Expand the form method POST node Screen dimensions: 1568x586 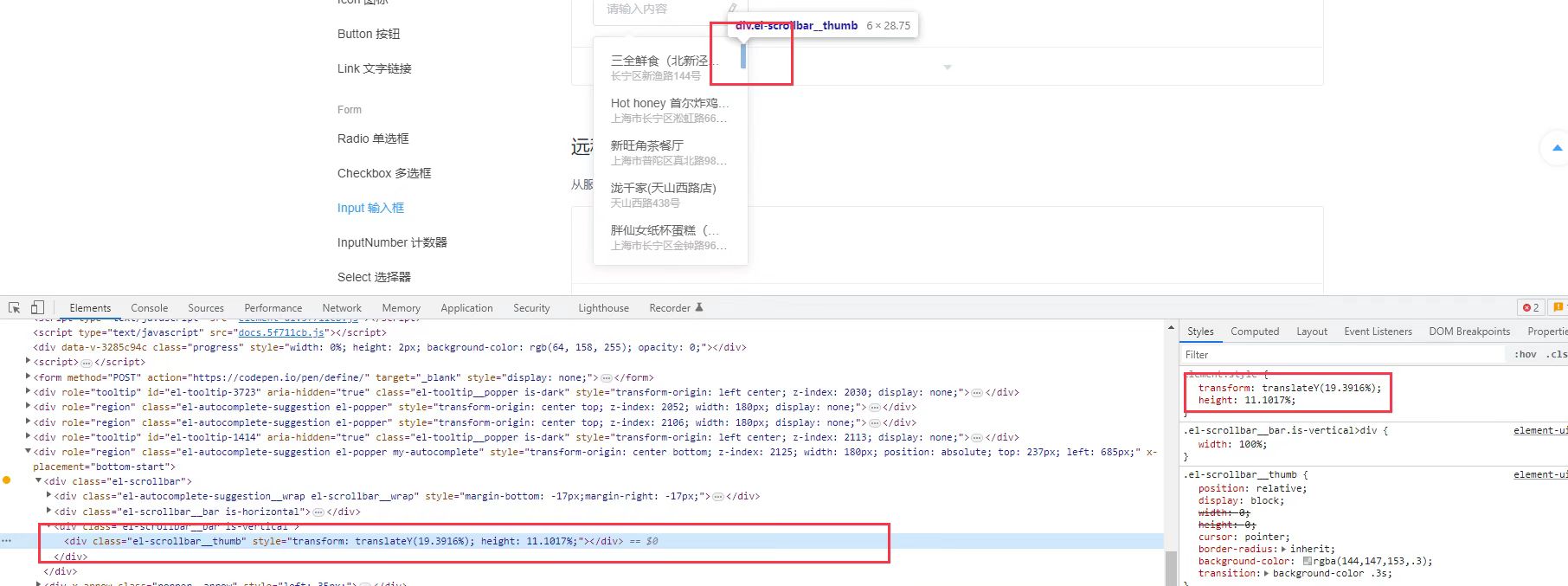pyautogui.click(x=29, y=377)
